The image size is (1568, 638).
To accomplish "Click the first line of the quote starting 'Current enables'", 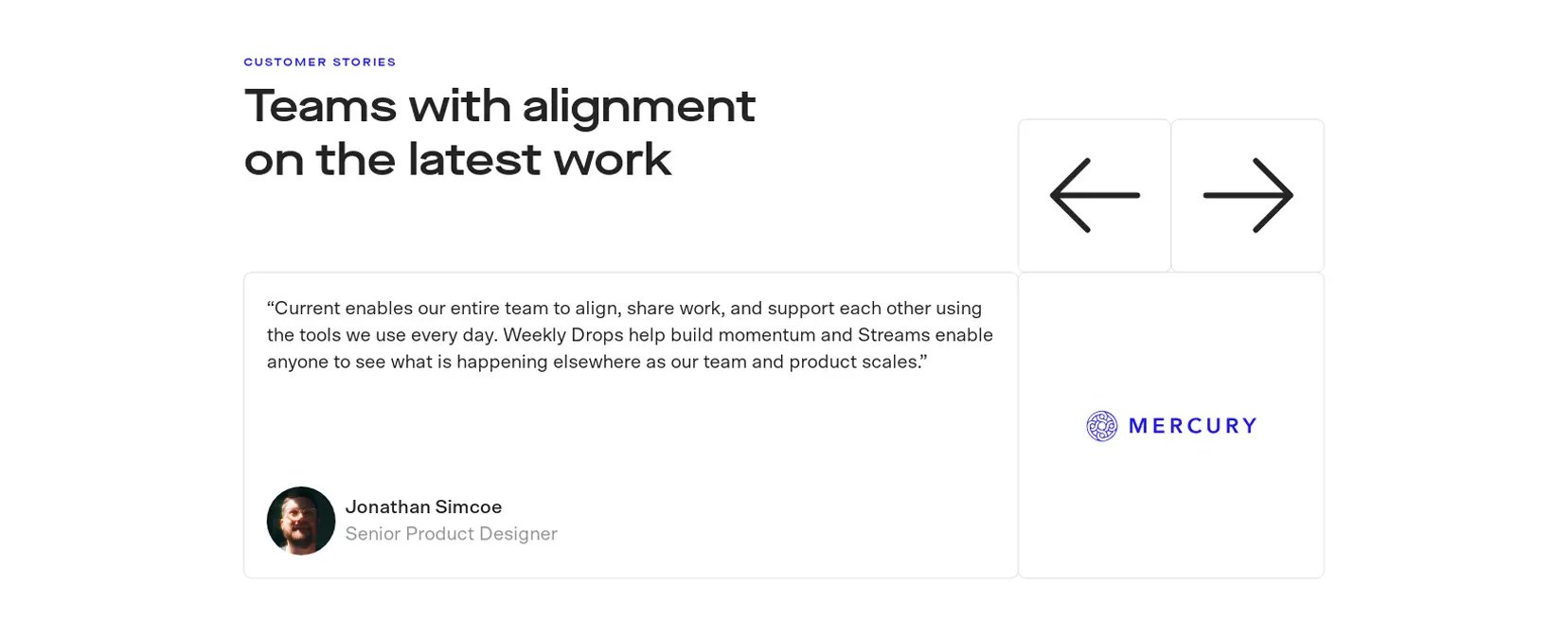I will coord(624,309).
